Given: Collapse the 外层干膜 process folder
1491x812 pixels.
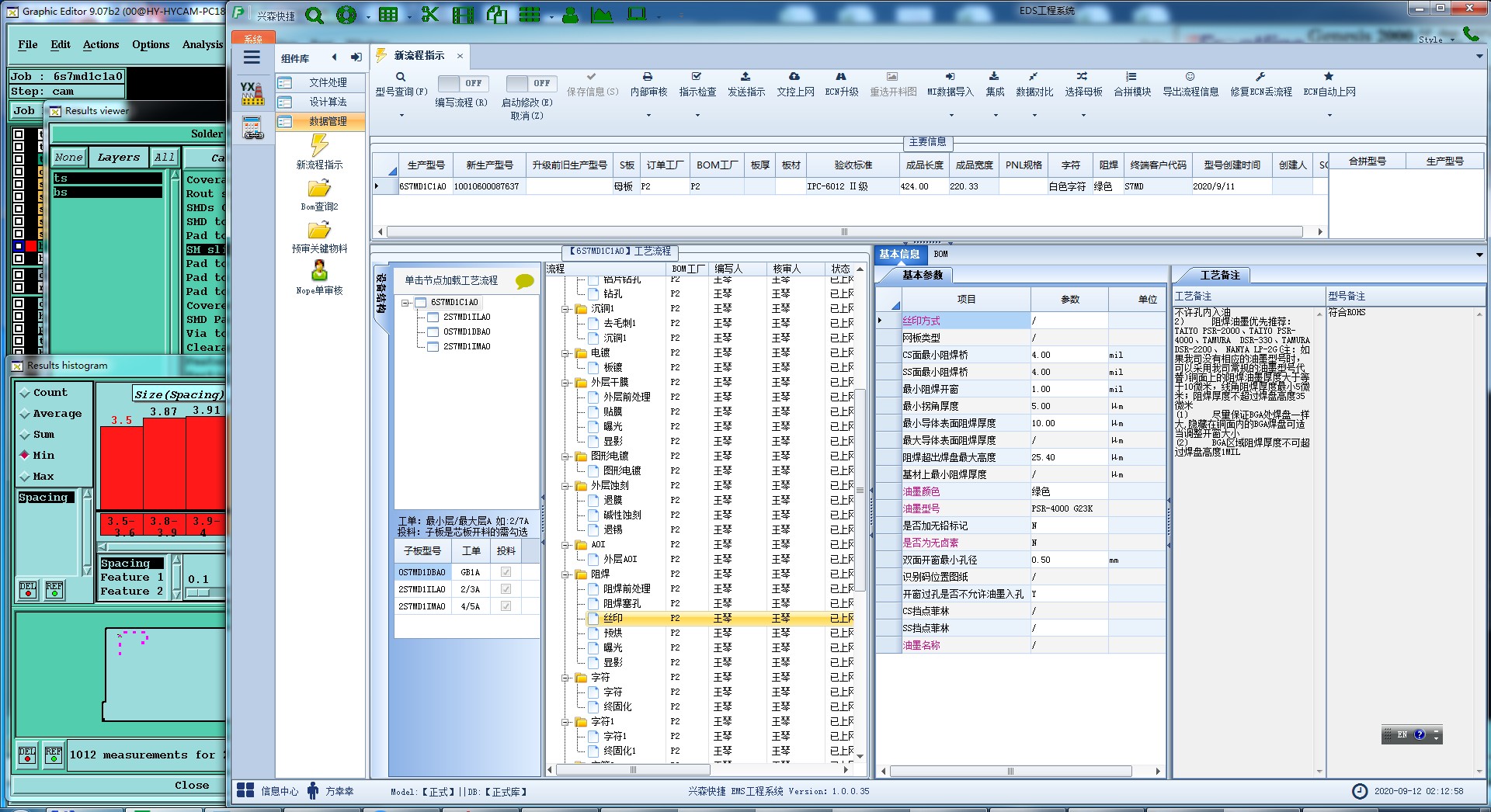Looking at the screenshot, I should (566, 383).
